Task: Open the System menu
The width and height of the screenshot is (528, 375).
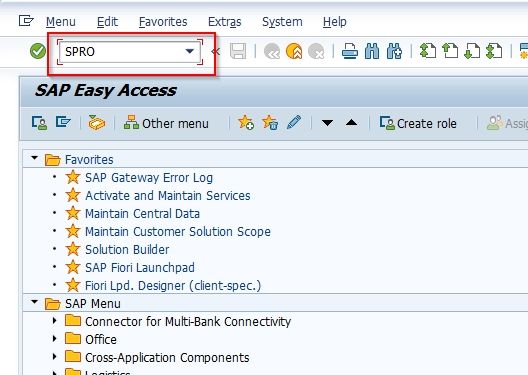Action: (x=282, y=22)
